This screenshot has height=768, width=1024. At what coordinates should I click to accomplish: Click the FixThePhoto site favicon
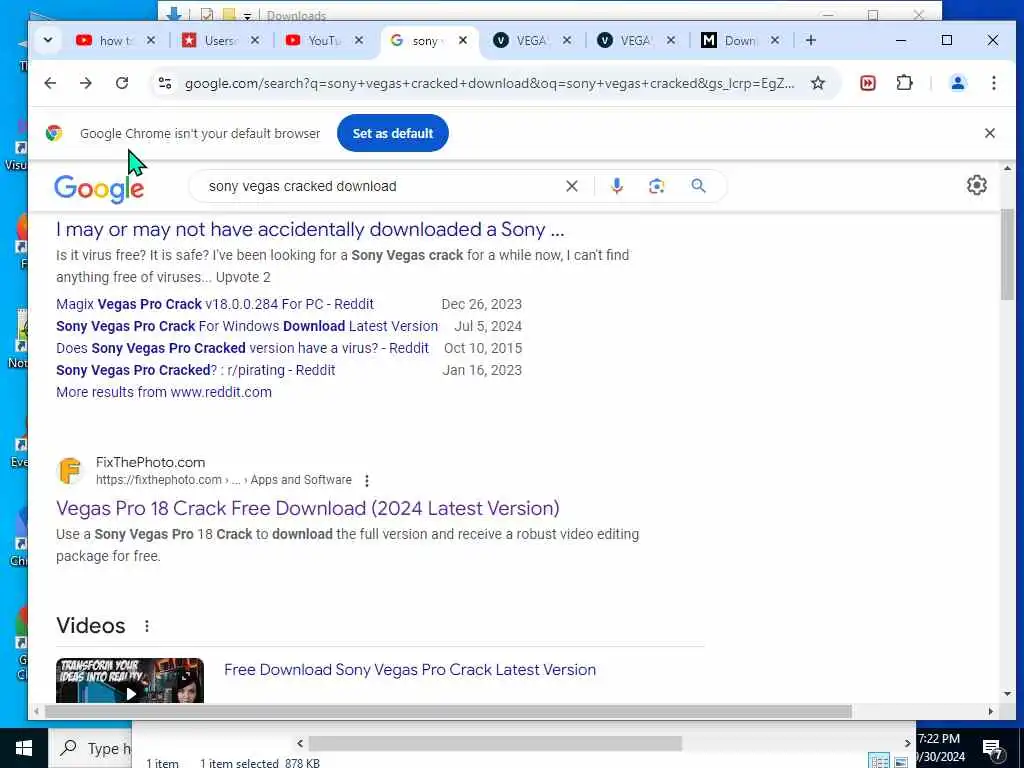(x=70, y=471)
